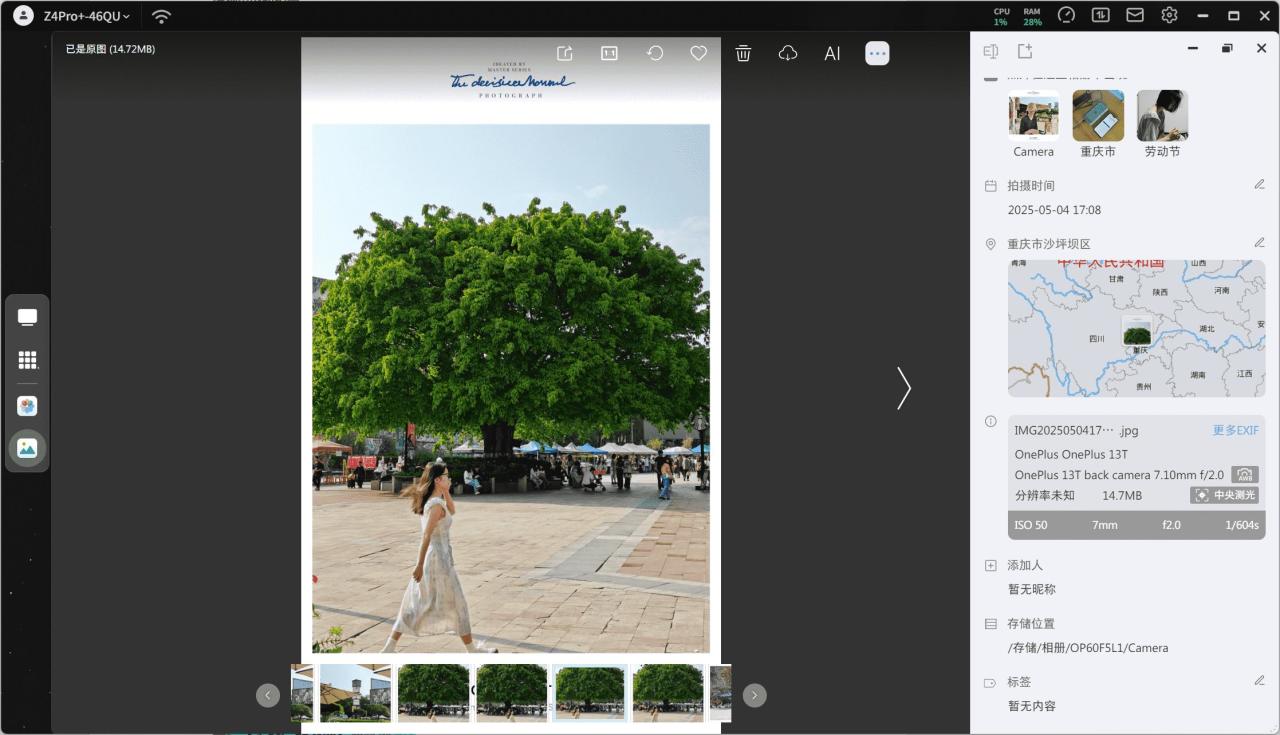Open the photo gallery icon in the left dock
The width and height of the screenshot is (1280, 735).
pyautogui.click(x=27, y=448)
